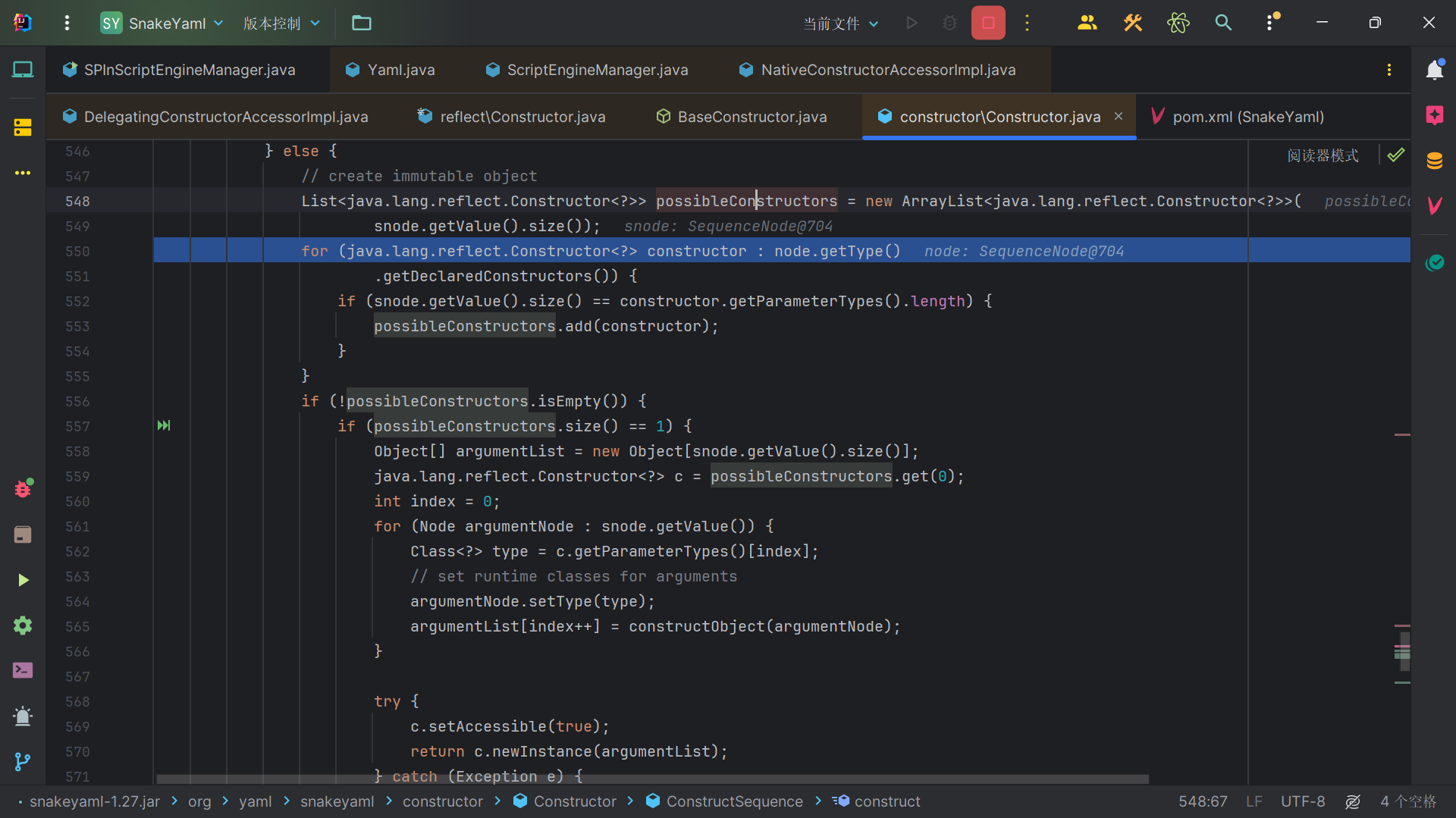This screenshot has height=818, width=1456.
Task: Open Git branch tool window
Action: (x=23, y=761)
